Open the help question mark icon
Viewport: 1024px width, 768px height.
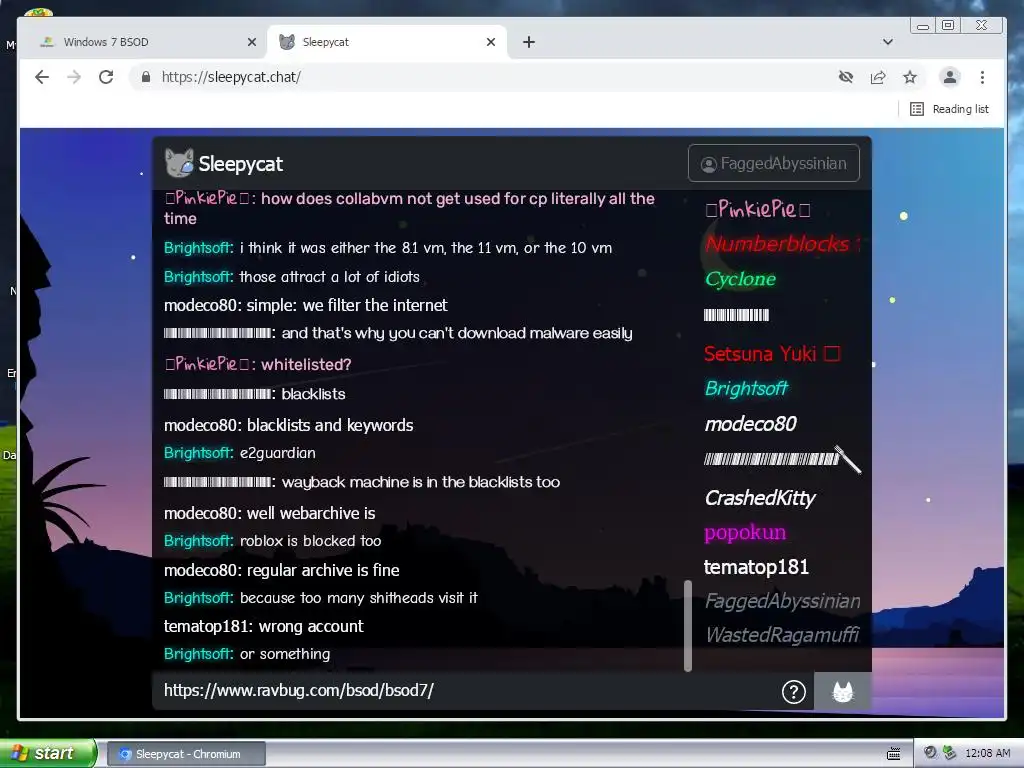click(793, 692)
